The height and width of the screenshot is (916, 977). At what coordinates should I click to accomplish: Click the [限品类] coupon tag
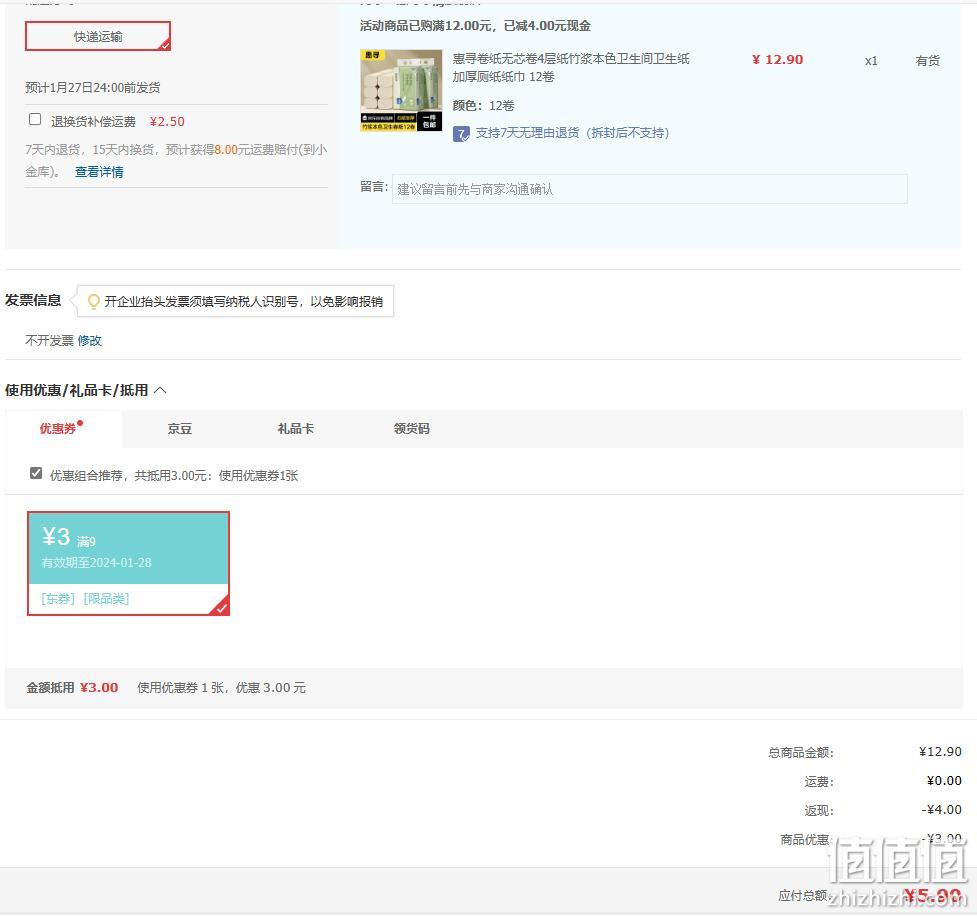[106, 599]
